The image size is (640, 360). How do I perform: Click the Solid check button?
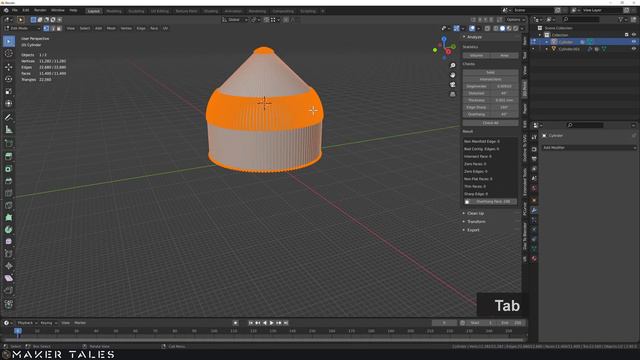[x=491, y=72]
